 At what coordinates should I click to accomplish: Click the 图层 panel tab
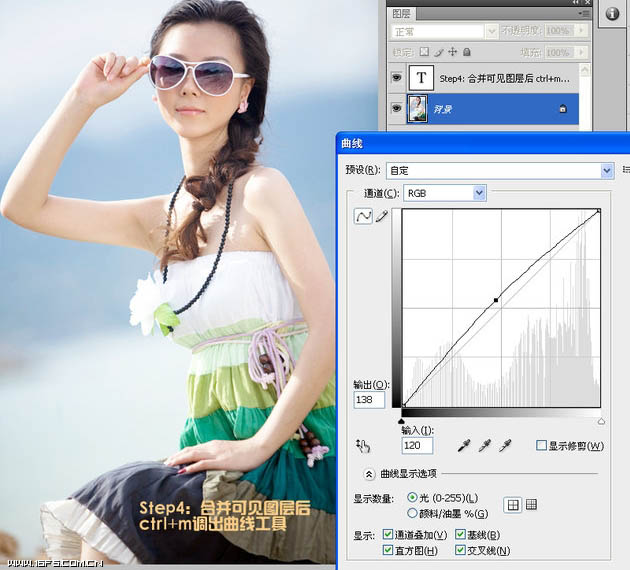402,14
